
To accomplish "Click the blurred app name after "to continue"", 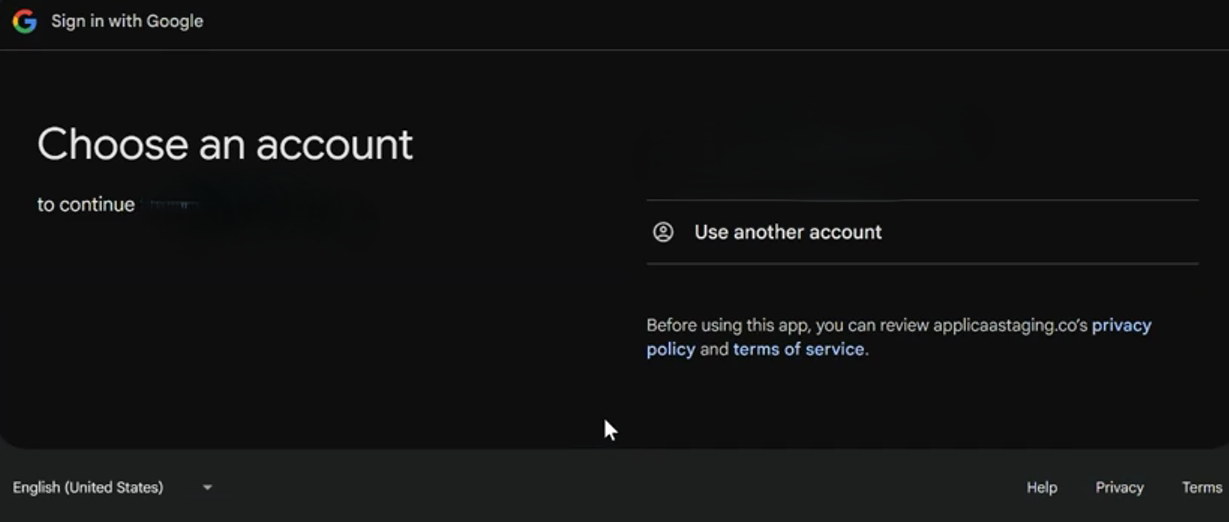I will click(172, 205).
